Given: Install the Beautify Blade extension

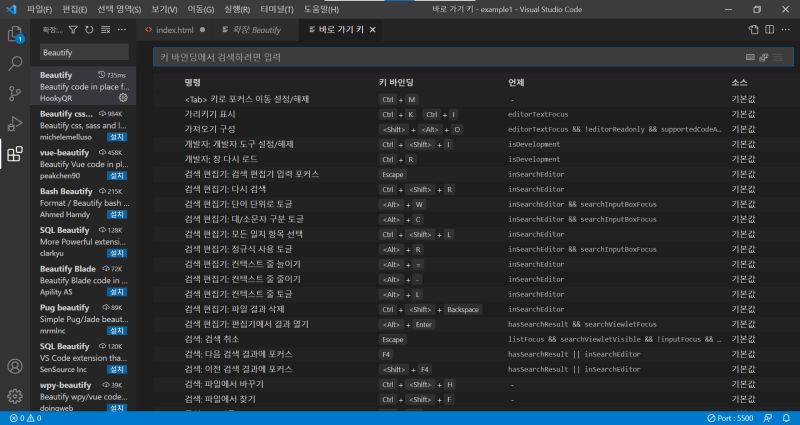Looking at the screenshot, I should pyautogui.click(x=117, y=292).
